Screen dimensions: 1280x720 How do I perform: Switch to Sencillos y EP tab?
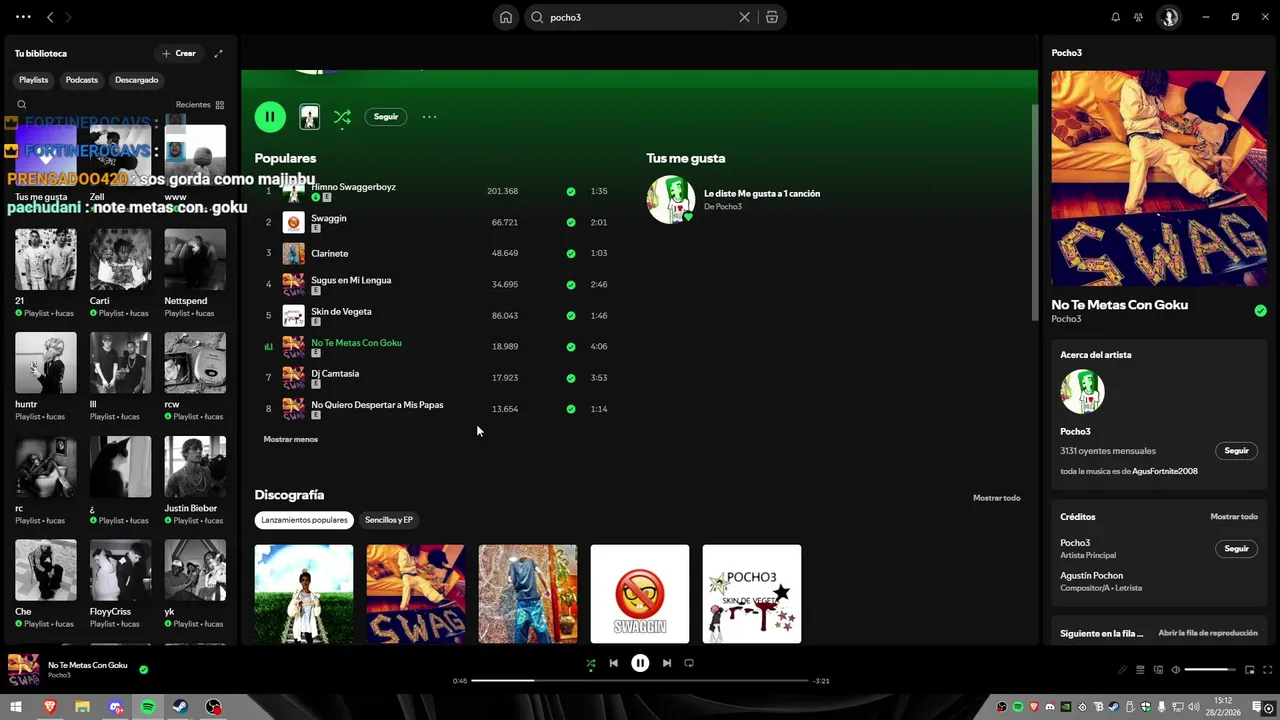[389, 520]
